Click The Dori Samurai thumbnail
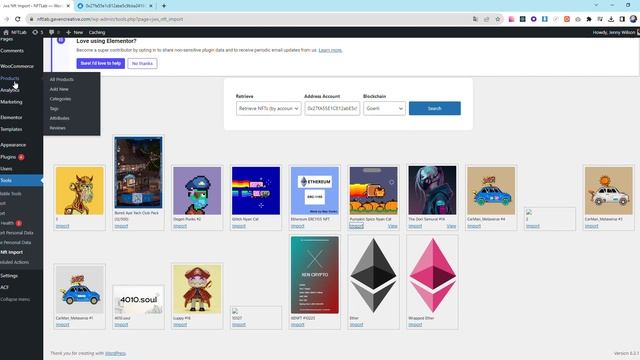Viewport: 640px width, 360px height. (432, 190)
